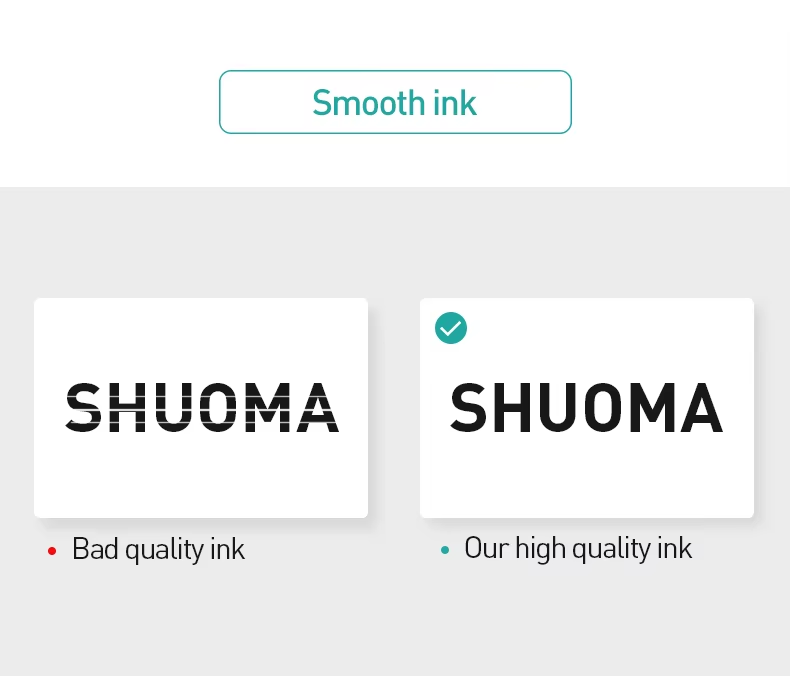Click letter H in the streaky SHUOMA print
The width and height of the screenshot is (790, 684).
point(130,408)
